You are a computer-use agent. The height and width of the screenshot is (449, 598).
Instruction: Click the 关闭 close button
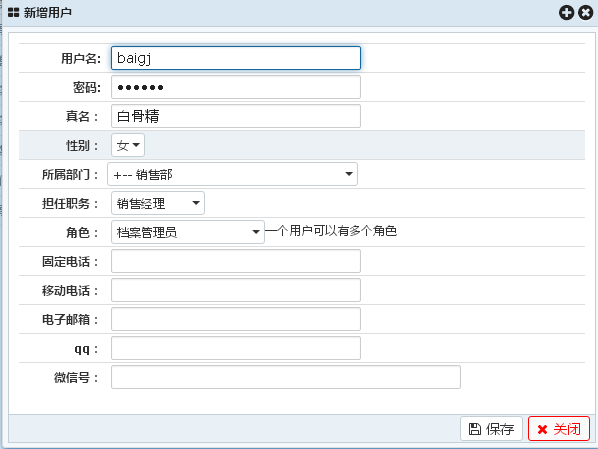559,429
